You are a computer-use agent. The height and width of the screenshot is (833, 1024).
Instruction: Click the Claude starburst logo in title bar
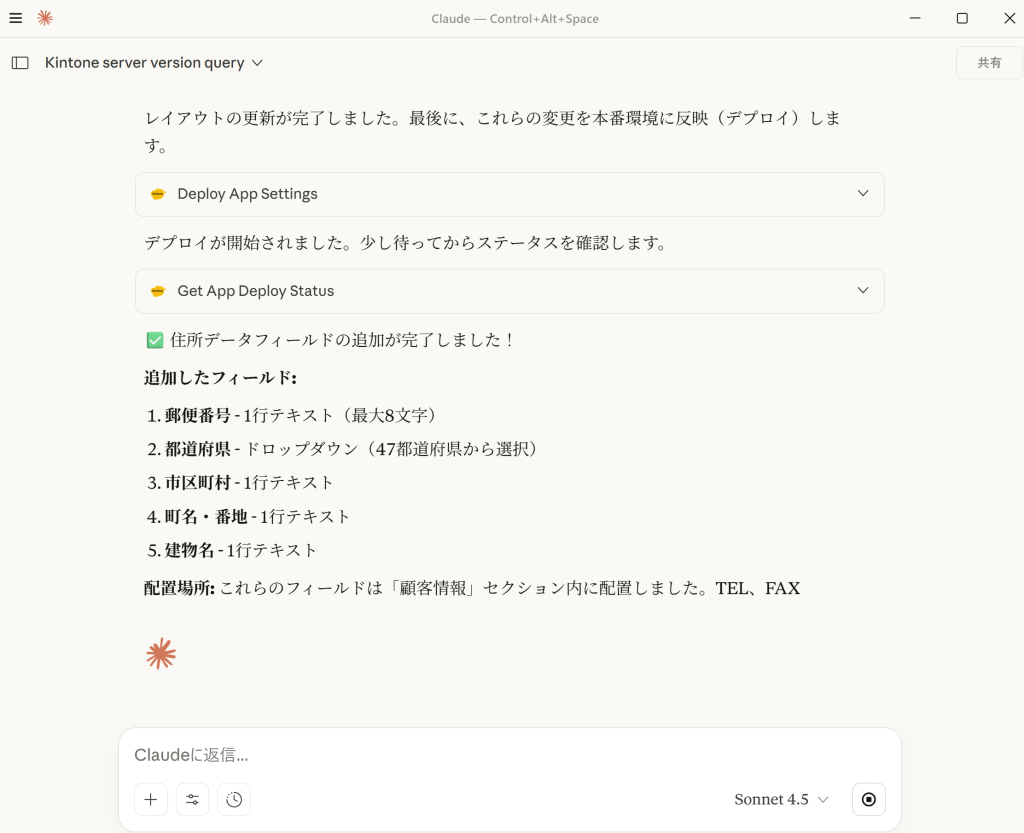(44, 18)
